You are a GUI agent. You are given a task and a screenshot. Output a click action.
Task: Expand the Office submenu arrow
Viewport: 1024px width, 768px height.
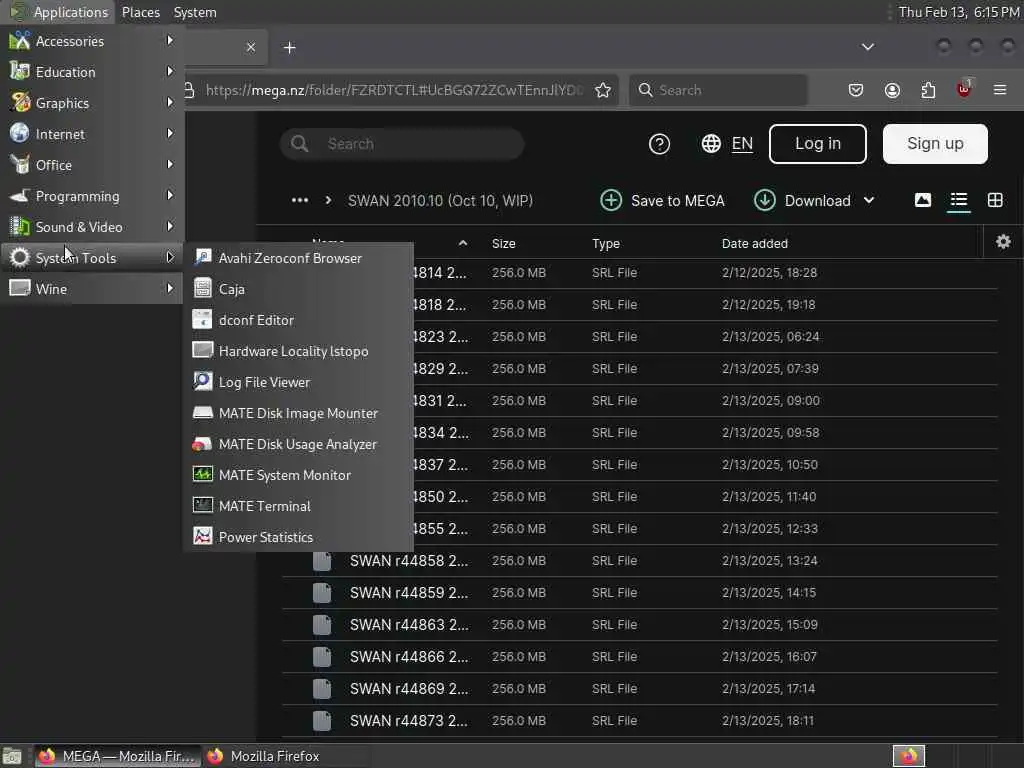[170, 165]
